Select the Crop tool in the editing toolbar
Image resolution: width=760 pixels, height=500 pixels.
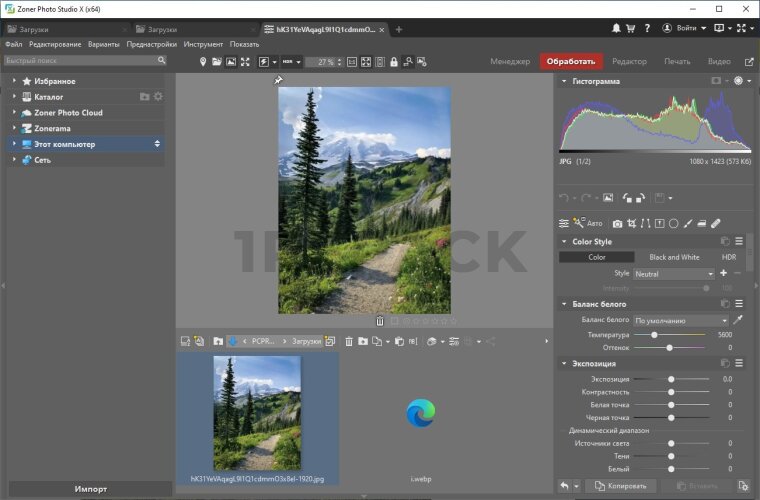[632, 223]
